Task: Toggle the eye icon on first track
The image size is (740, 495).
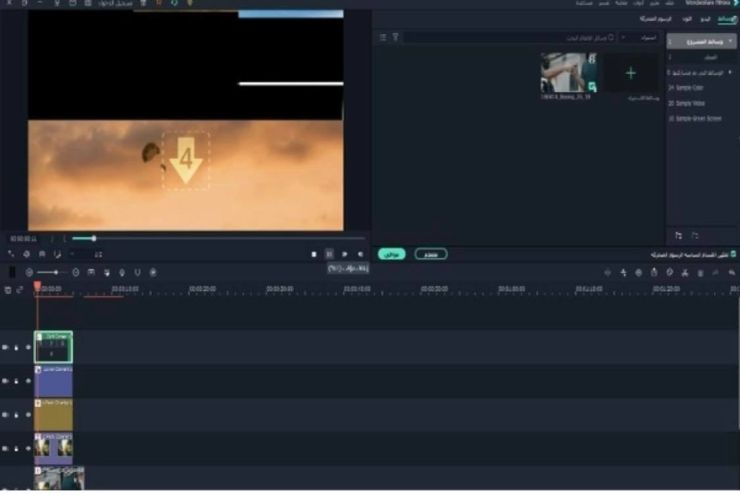Action: (x=28, y=347)
